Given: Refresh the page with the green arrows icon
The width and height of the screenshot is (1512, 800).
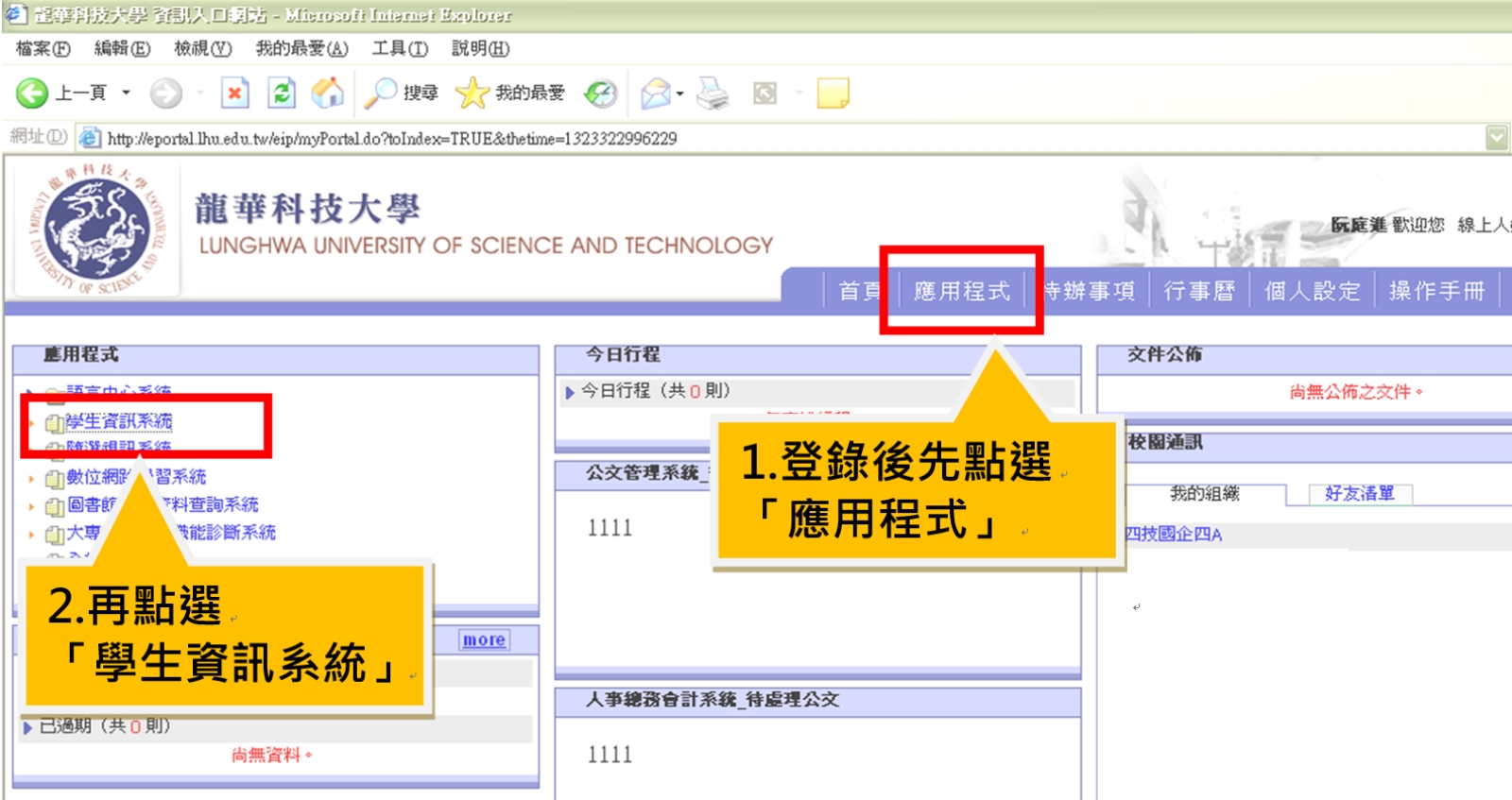Looking at the screenshot, I should (x=282, y=93).
